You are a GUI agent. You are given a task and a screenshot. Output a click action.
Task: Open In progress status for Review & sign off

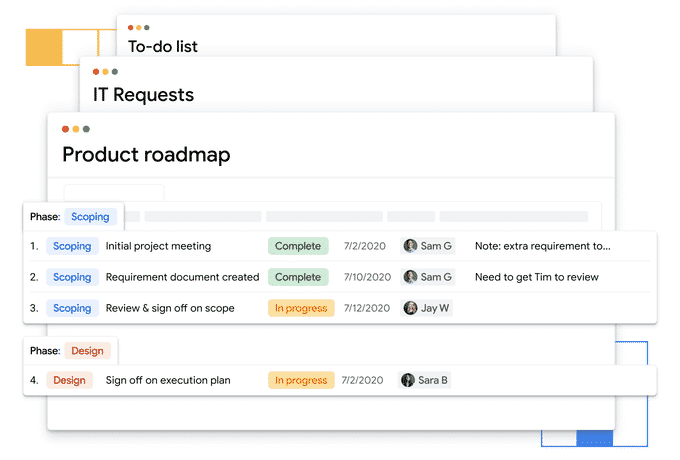[300, 308]
